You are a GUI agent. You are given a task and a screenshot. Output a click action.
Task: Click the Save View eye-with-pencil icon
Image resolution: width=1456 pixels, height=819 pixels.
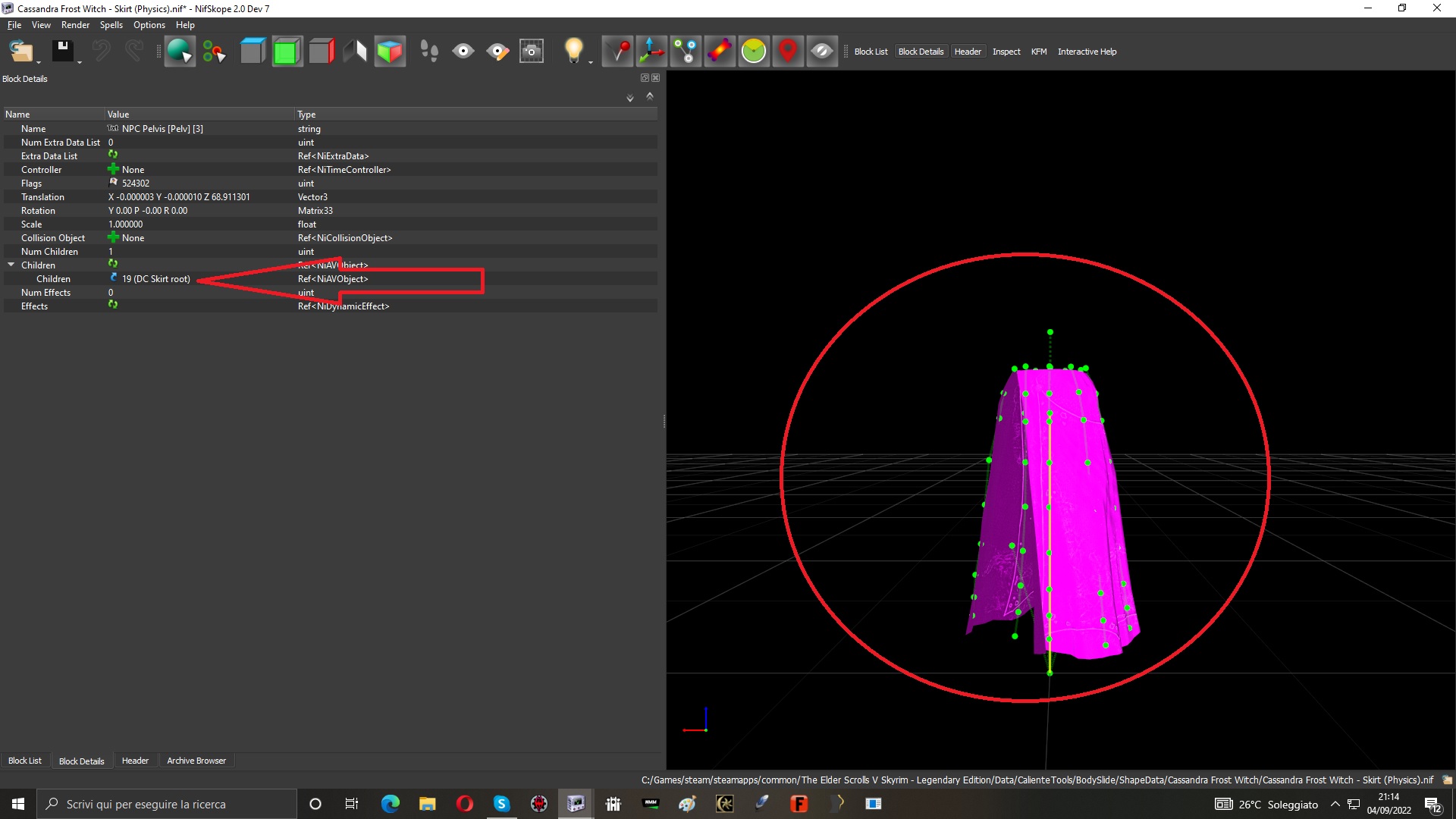click(497, 52)
